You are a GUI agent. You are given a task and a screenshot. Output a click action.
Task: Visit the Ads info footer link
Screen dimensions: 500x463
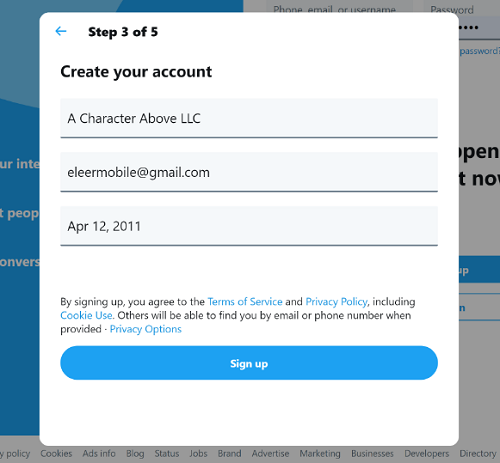click(x=99, y=454)
